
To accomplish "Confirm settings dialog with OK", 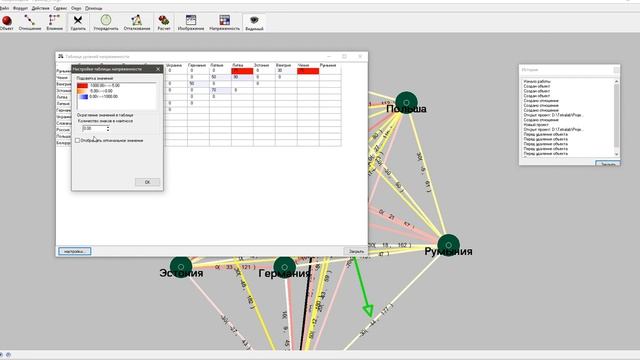I will coord(147,182).
